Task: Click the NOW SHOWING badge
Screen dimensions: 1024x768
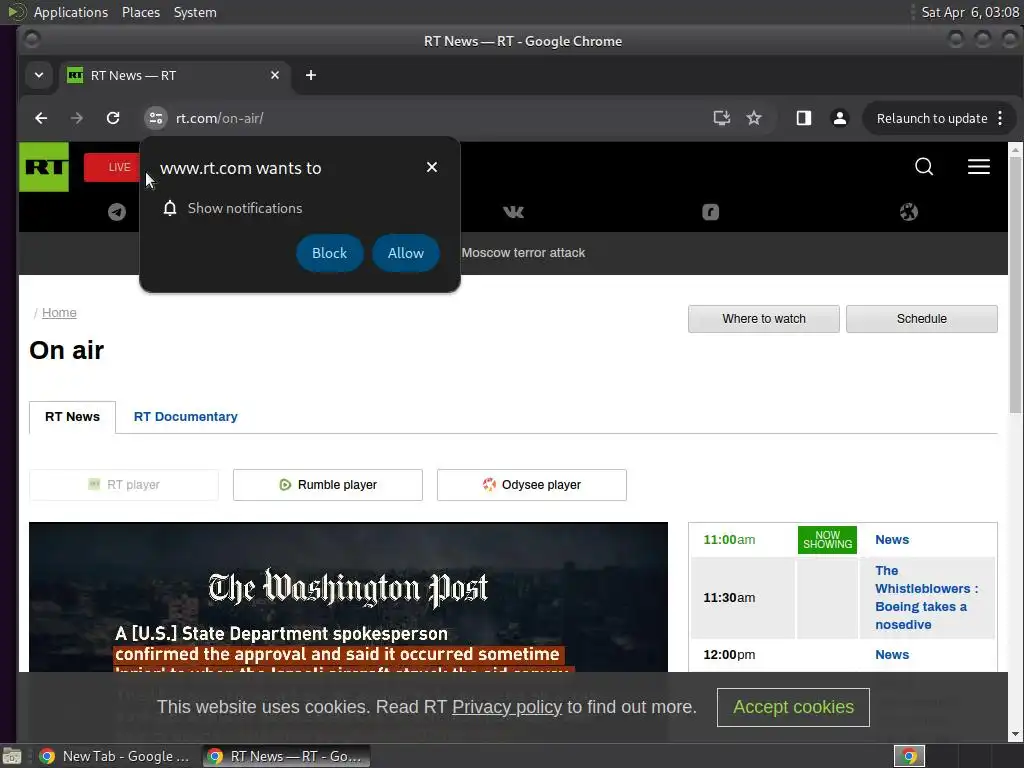Action: coord(827,539)
